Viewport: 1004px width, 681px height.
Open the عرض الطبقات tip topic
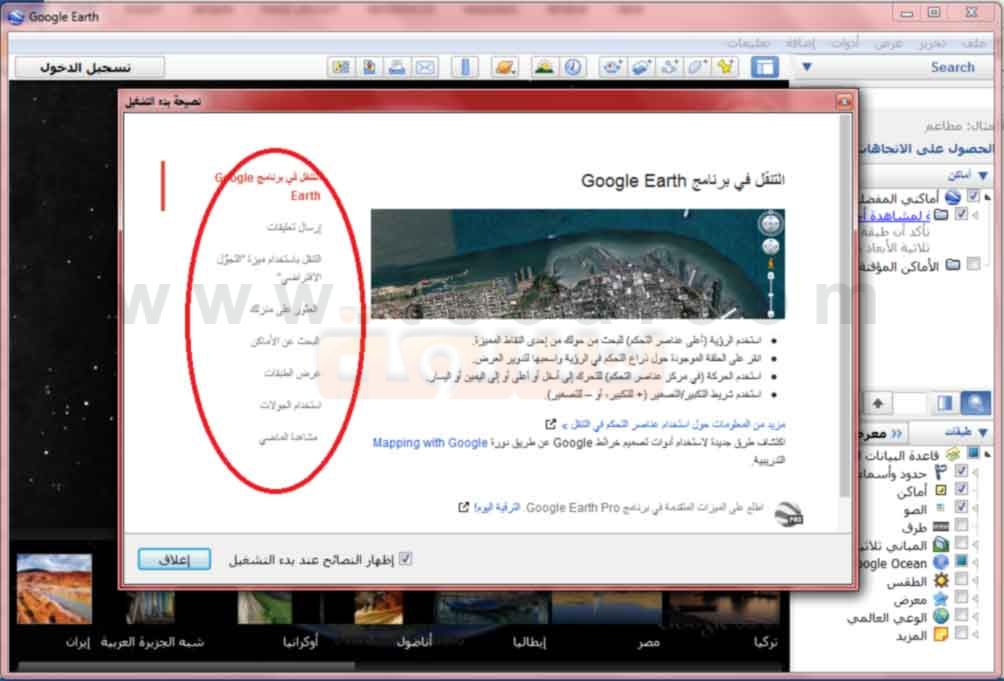click(292, 373)
